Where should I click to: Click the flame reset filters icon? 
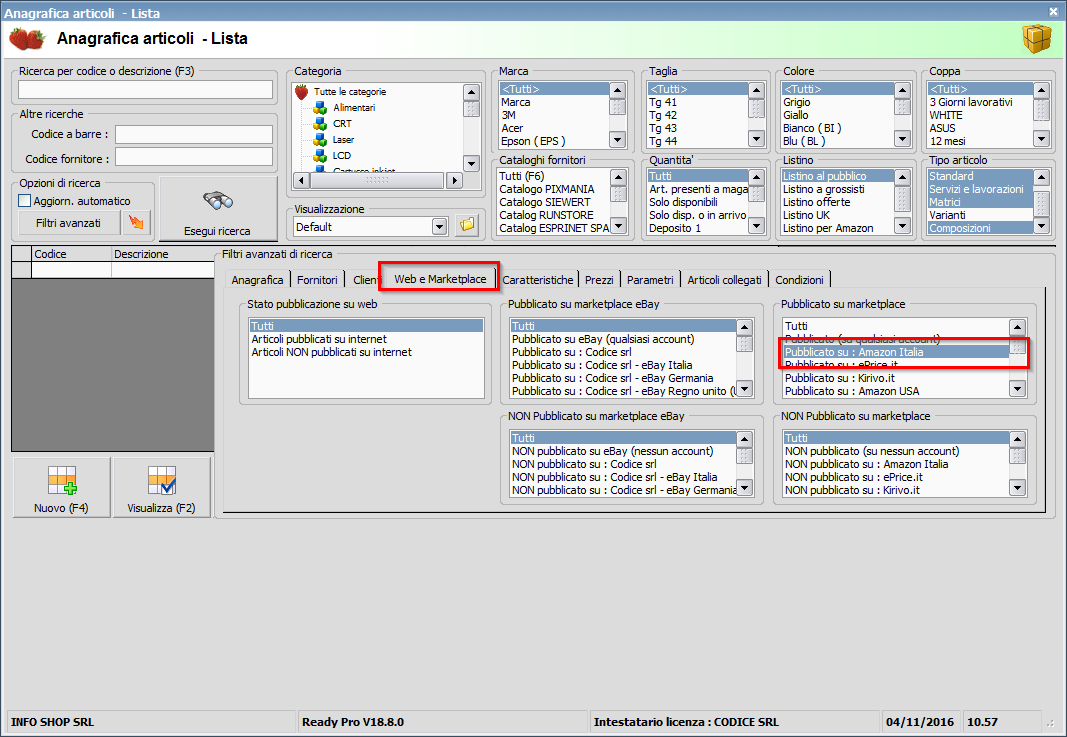(x=137, y=223)
